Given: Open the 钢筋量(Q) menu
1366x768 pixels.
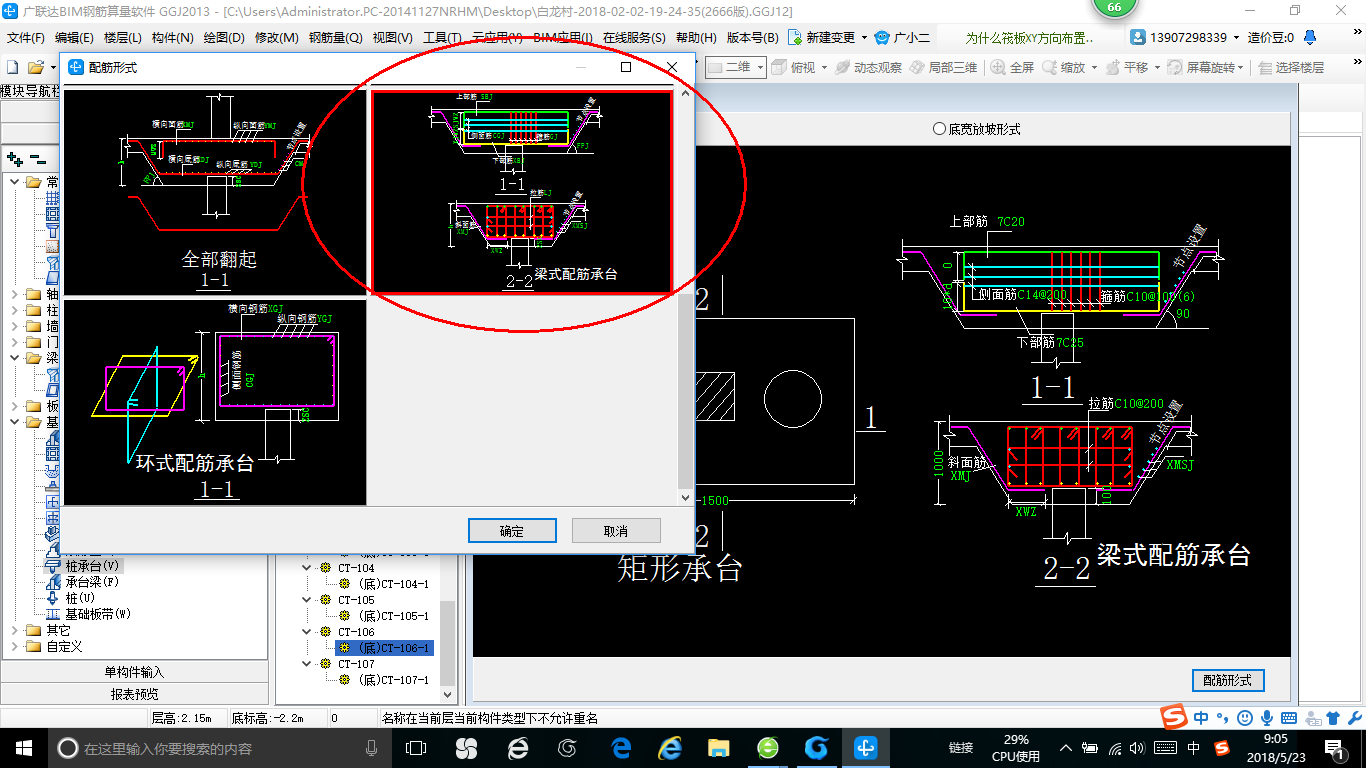Looking at the screenshot, I should pos(335,38).
